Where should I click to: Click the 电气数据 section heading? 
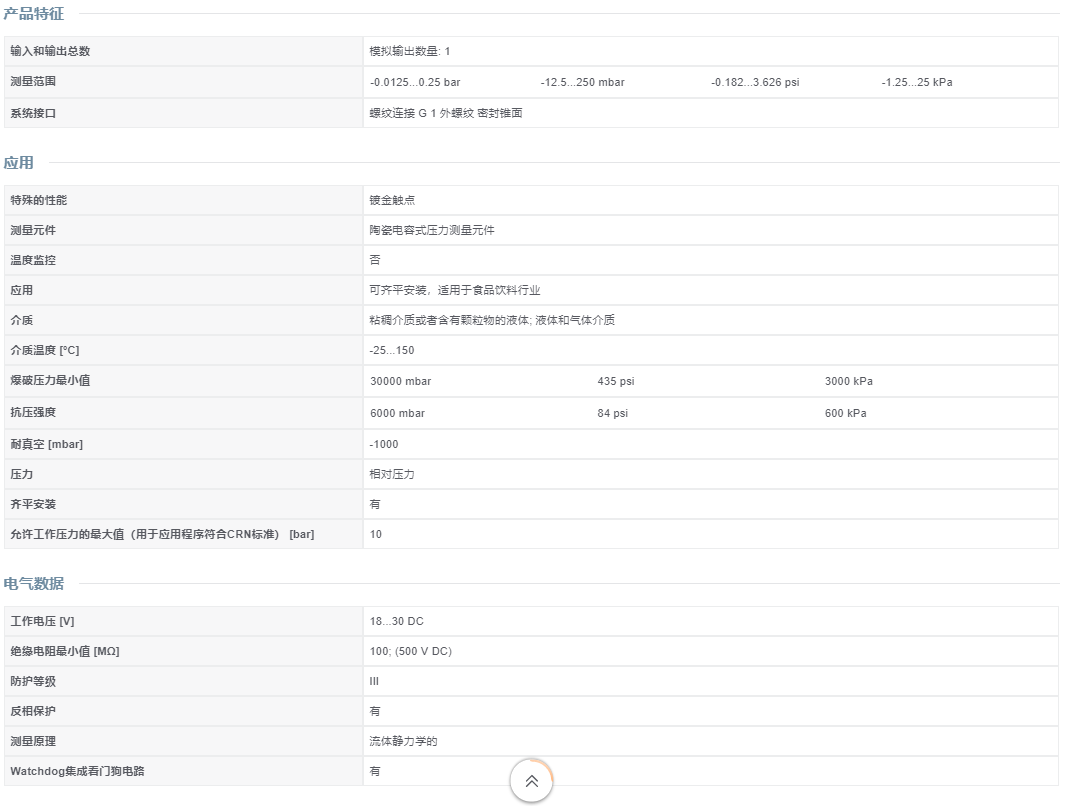click(x=34, y=583)
